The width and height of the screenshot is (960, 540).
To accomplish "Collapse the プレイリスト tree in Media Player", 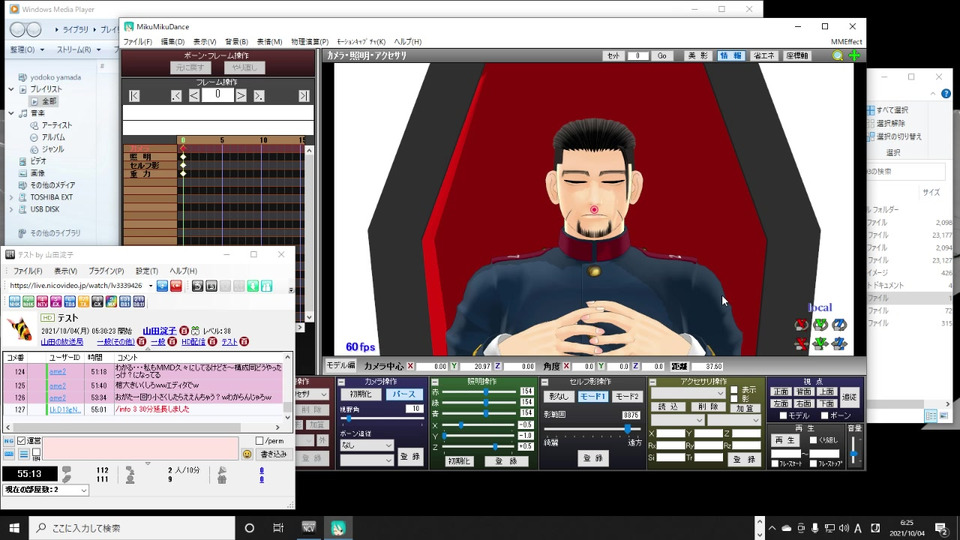I will point(11,89).
